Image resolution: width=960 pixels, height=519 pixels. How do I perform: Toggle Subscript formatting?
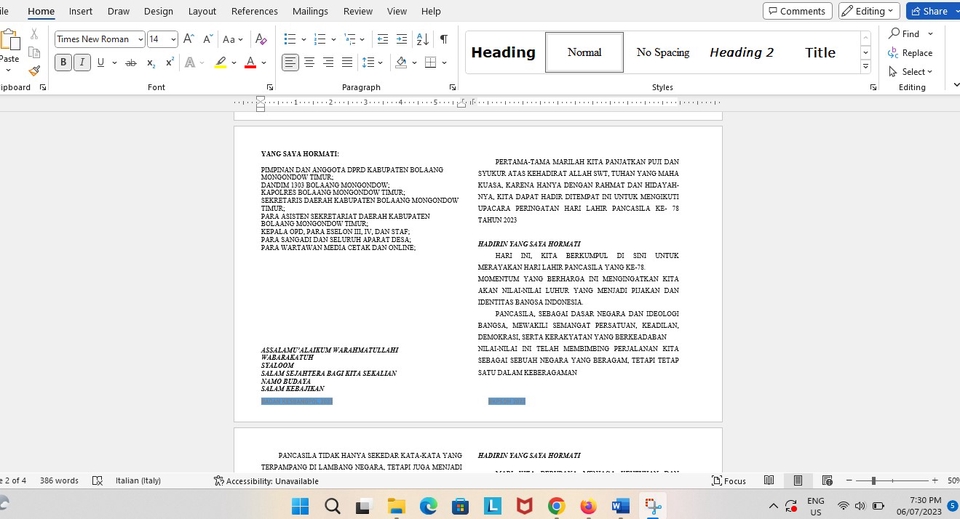click(151, 62)
